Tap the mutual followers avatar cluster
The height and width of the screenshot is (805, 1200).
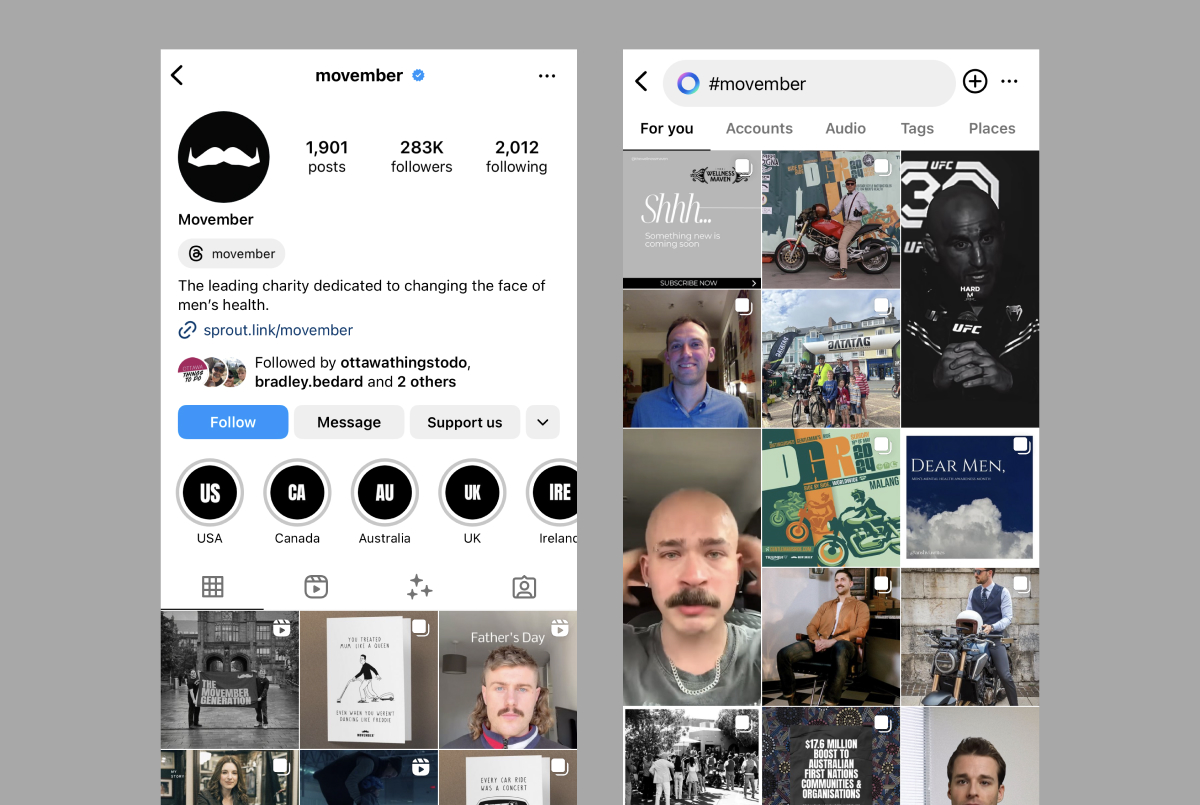(x=212, y=372)
